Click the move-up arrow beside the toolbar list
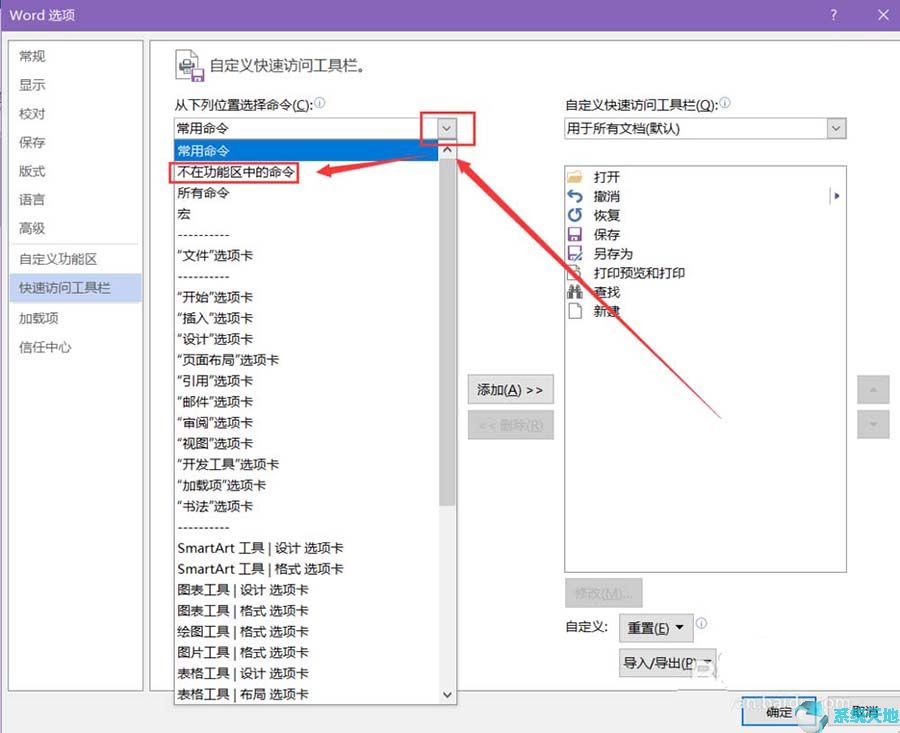 coord(872,390)
